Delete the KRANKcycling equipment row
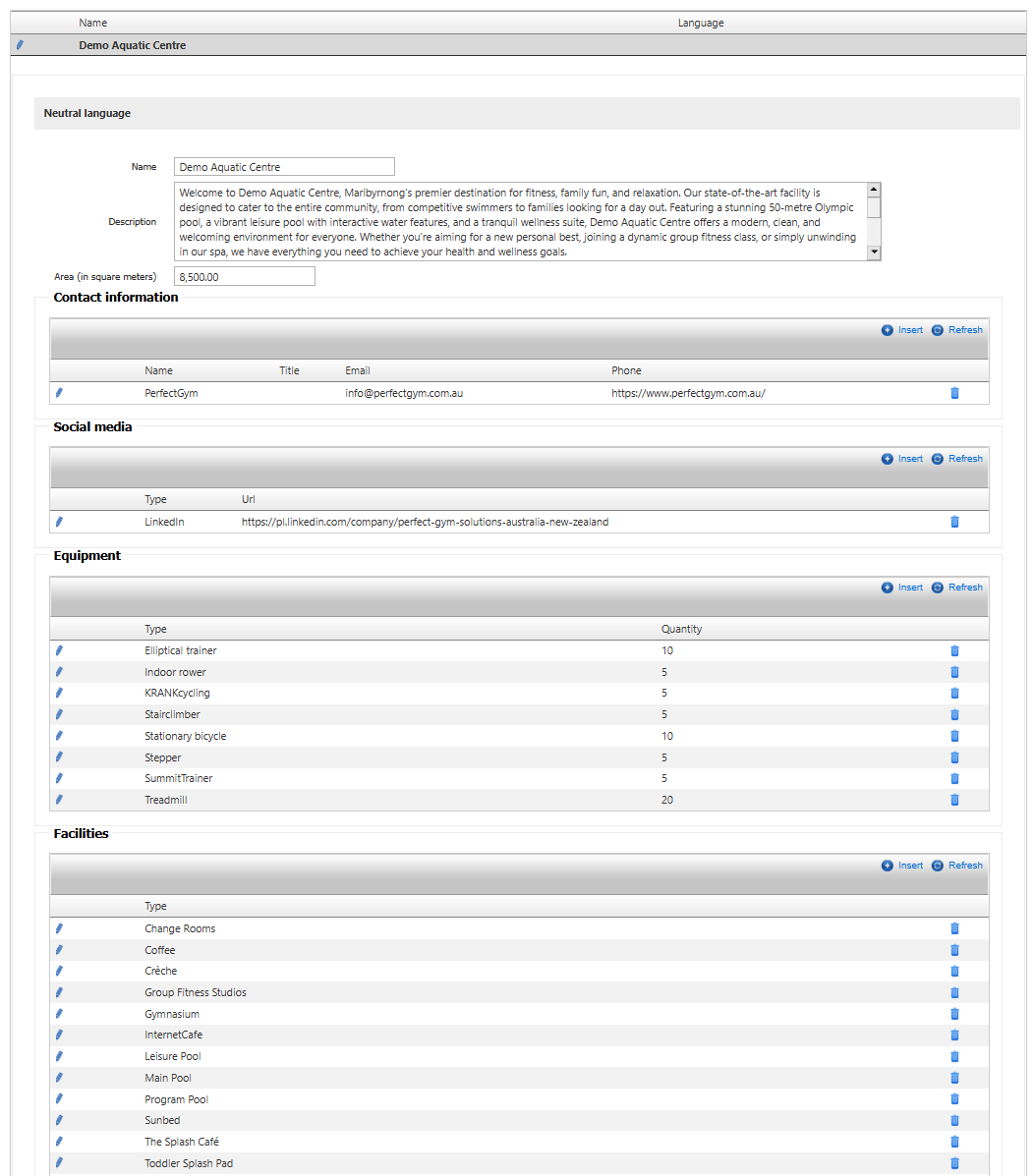 (x=954, y=693)
